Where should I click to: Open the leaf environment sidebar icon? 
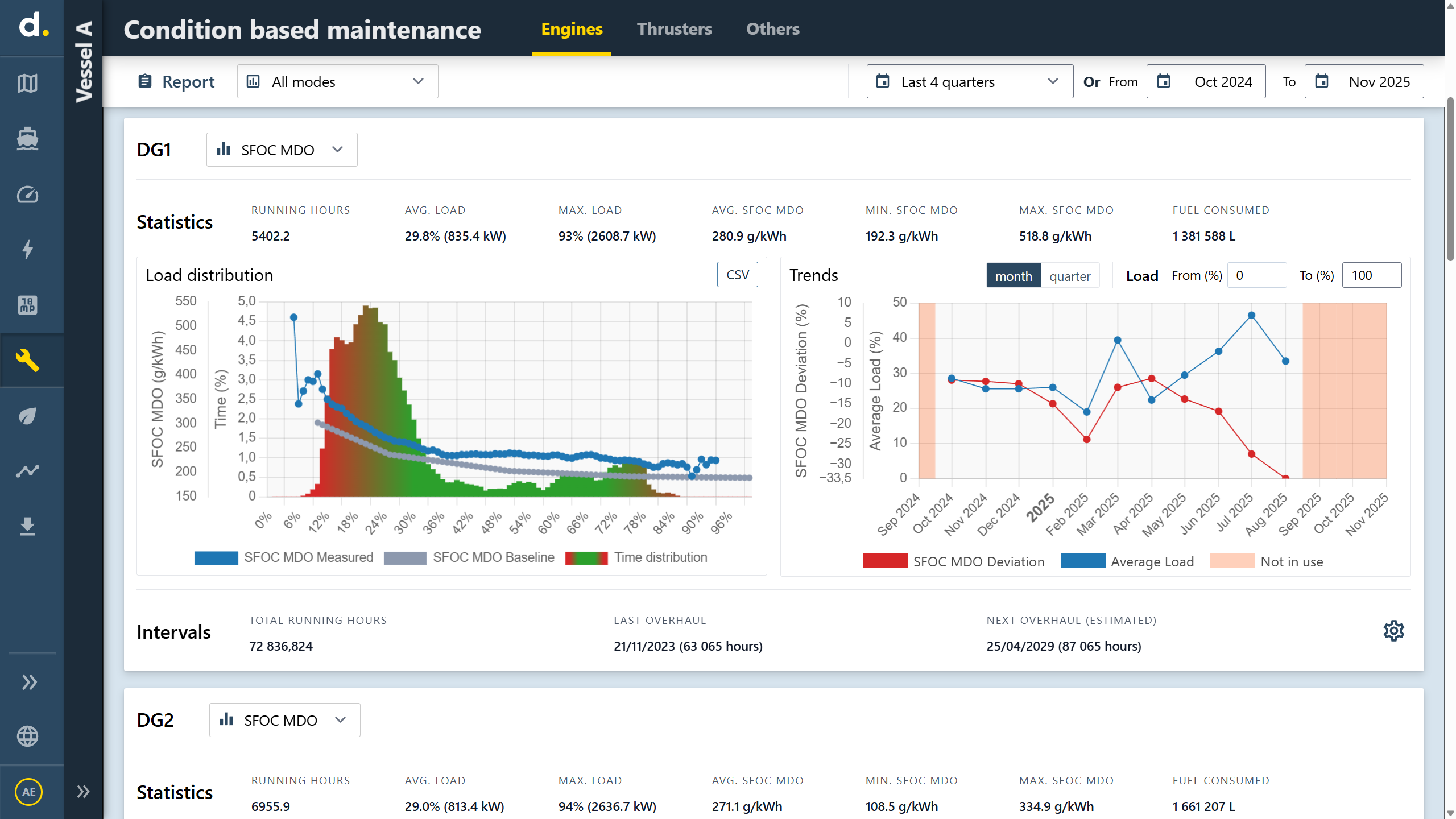pos(27,416)
